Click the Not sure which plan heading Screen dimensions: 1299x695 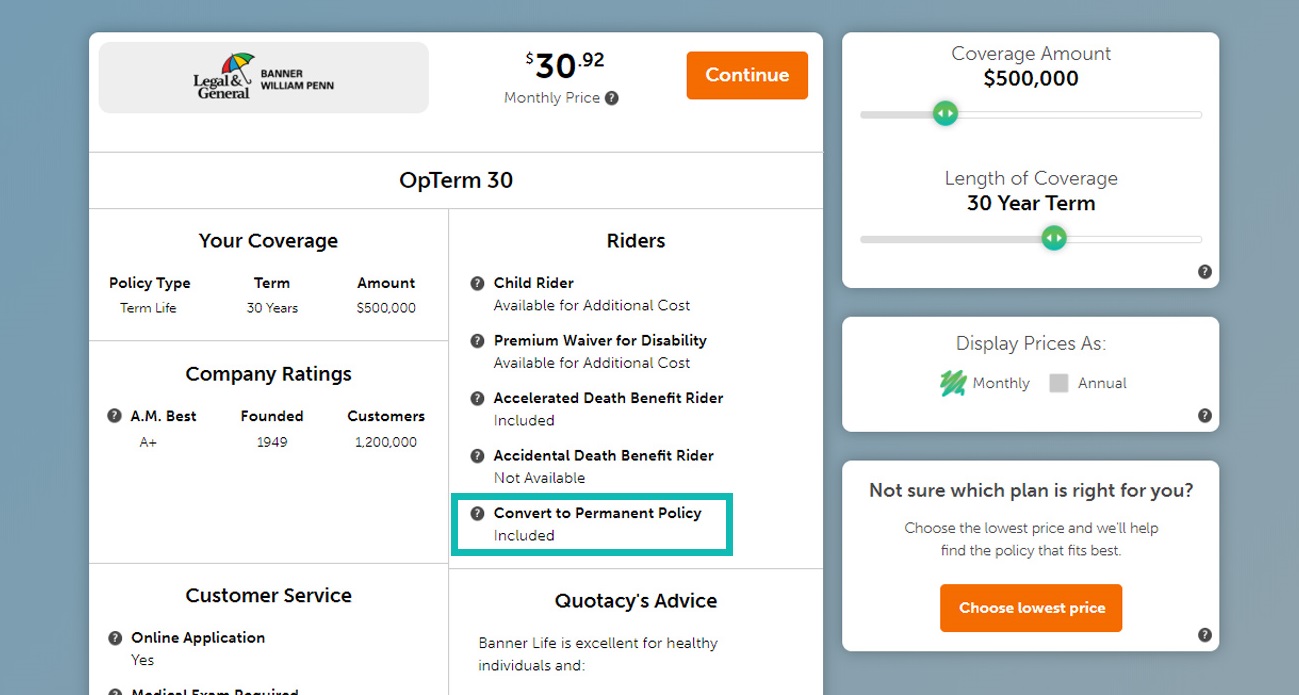(1031, 490)
